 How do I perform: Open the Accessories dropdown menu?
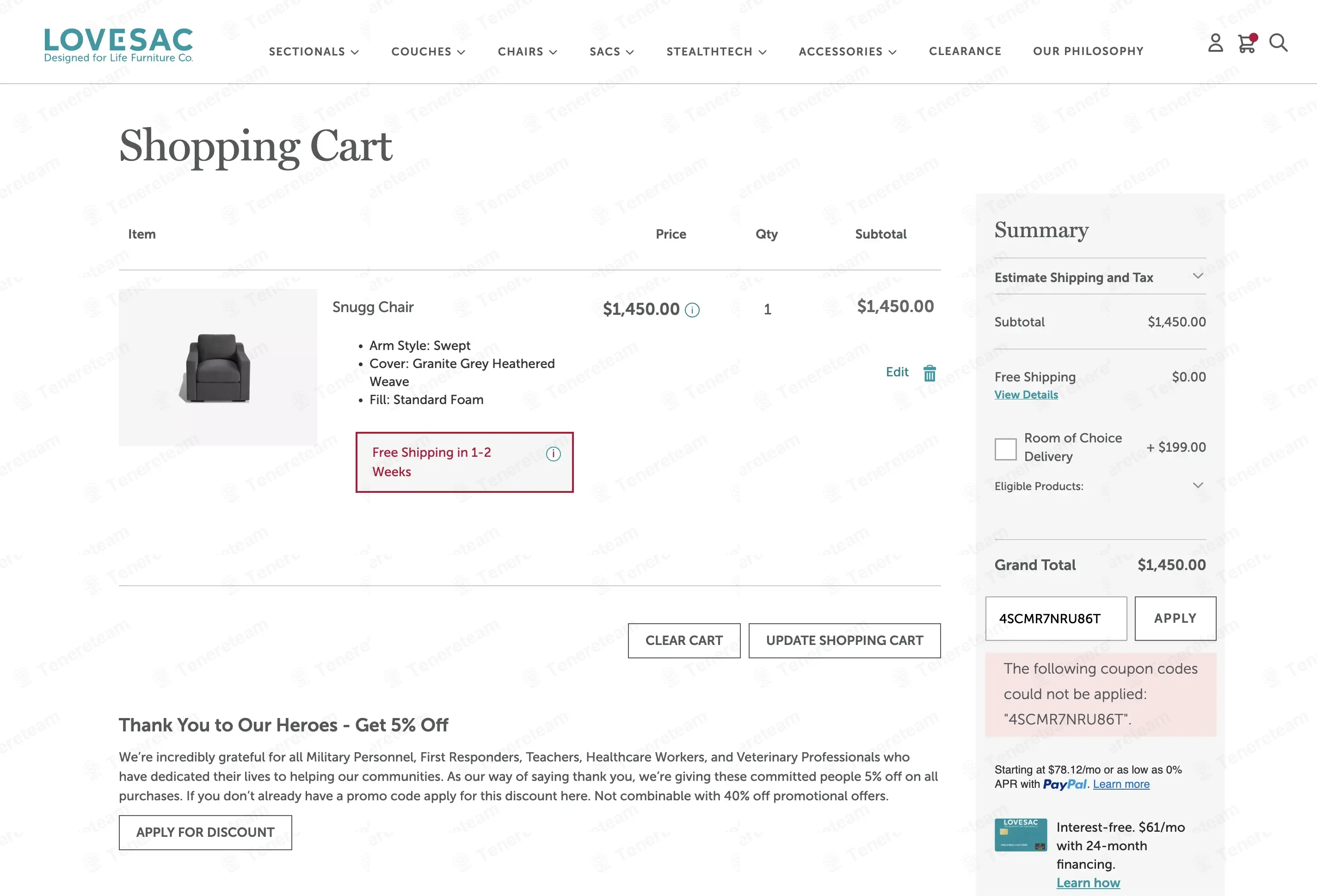click(x=848, y=52)
